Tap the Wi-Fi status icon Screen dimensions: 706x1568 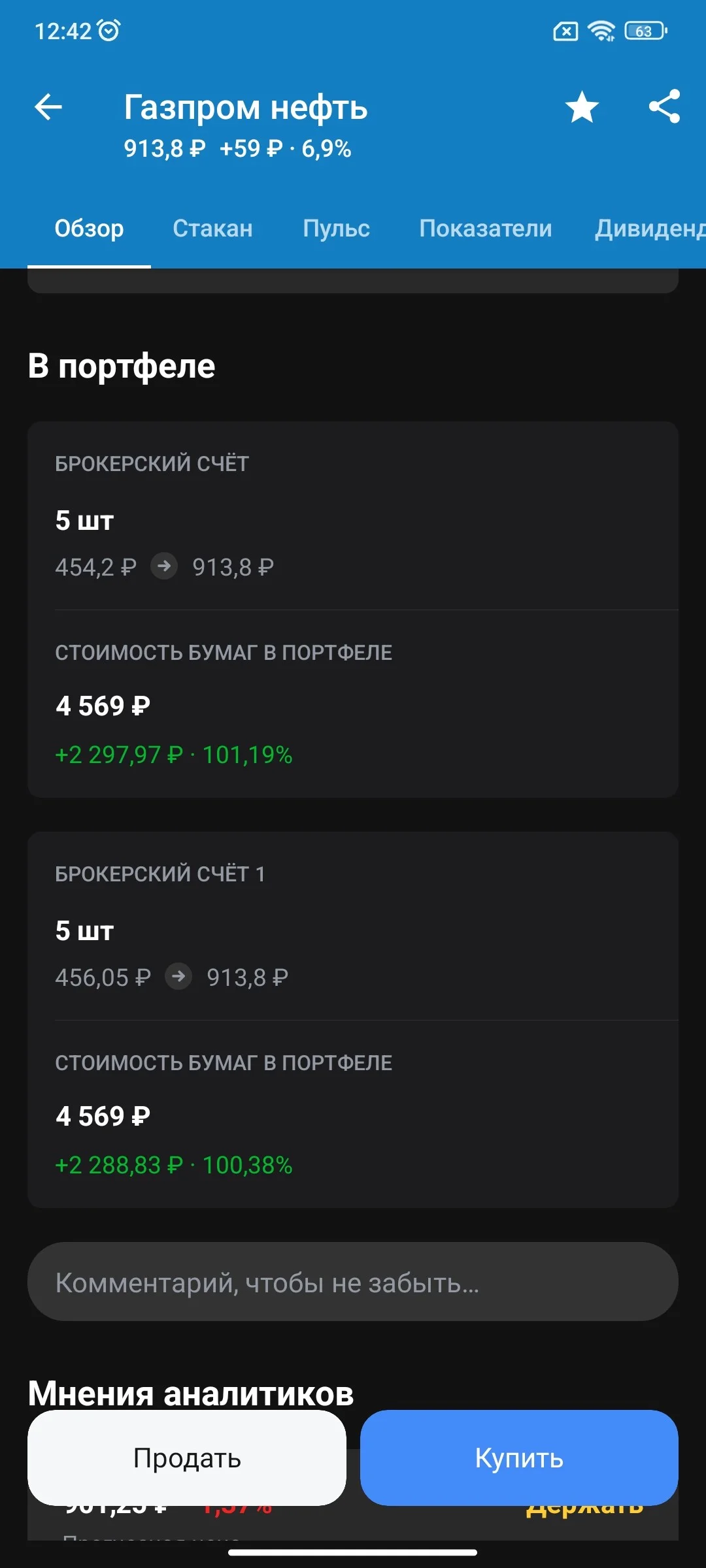tap(601, 31)
